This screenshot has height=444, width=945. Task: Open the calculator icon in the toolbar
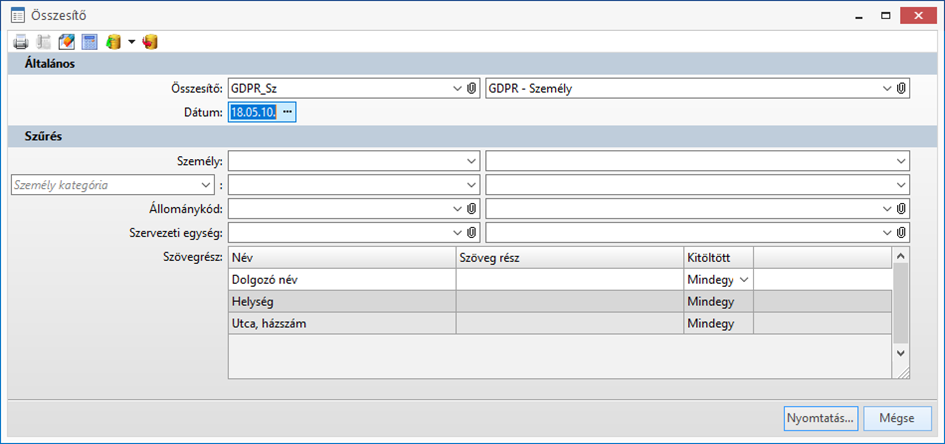click(89, 42)
